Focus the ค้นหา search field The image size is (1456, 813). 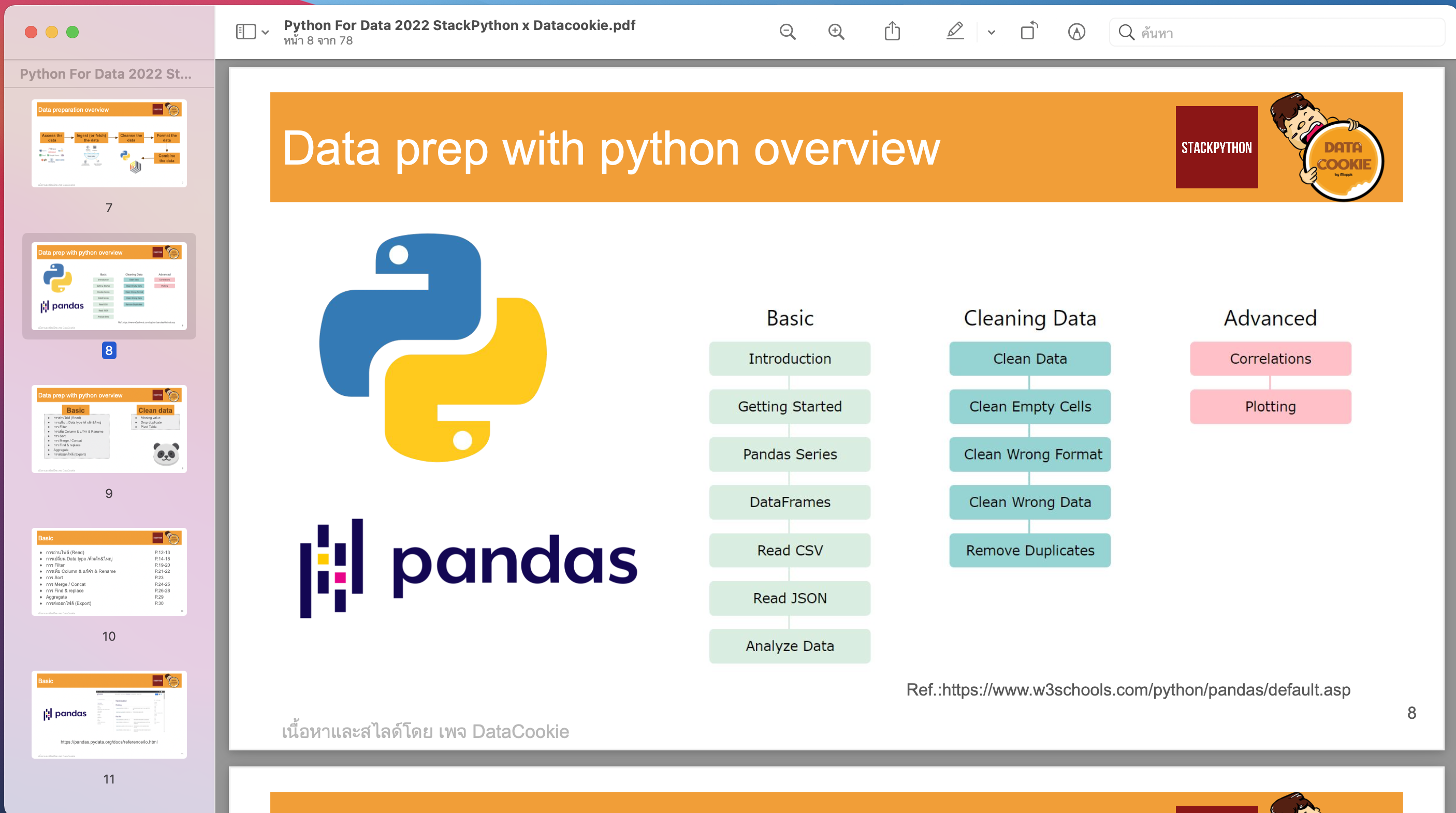tap(1276, 32)
